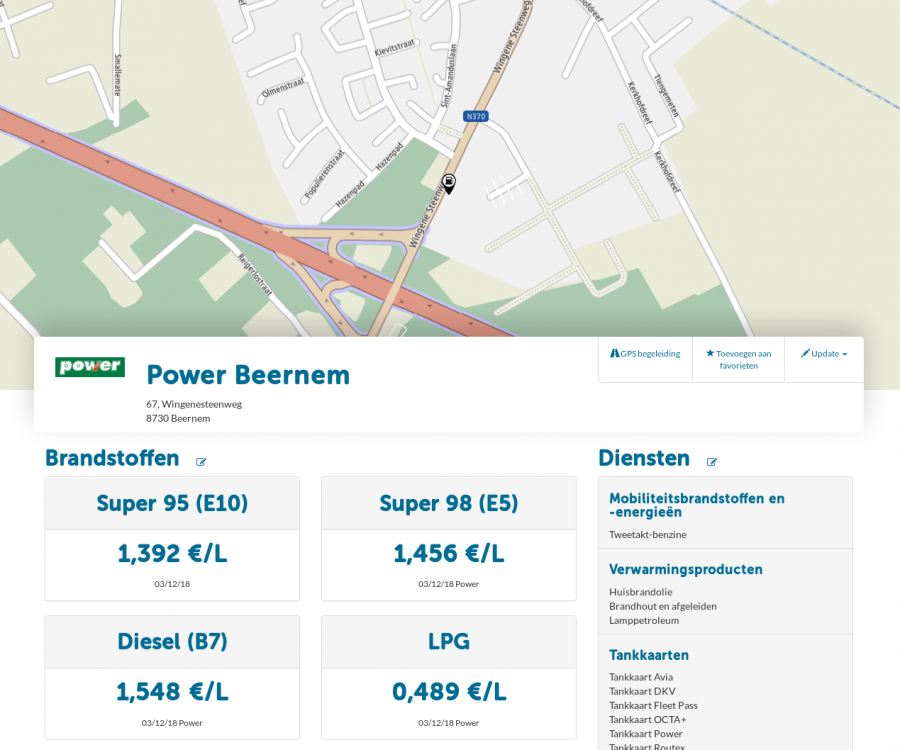Open the Update dropdown menu
This screenshot has height=750, width=900.
[824, 353]
